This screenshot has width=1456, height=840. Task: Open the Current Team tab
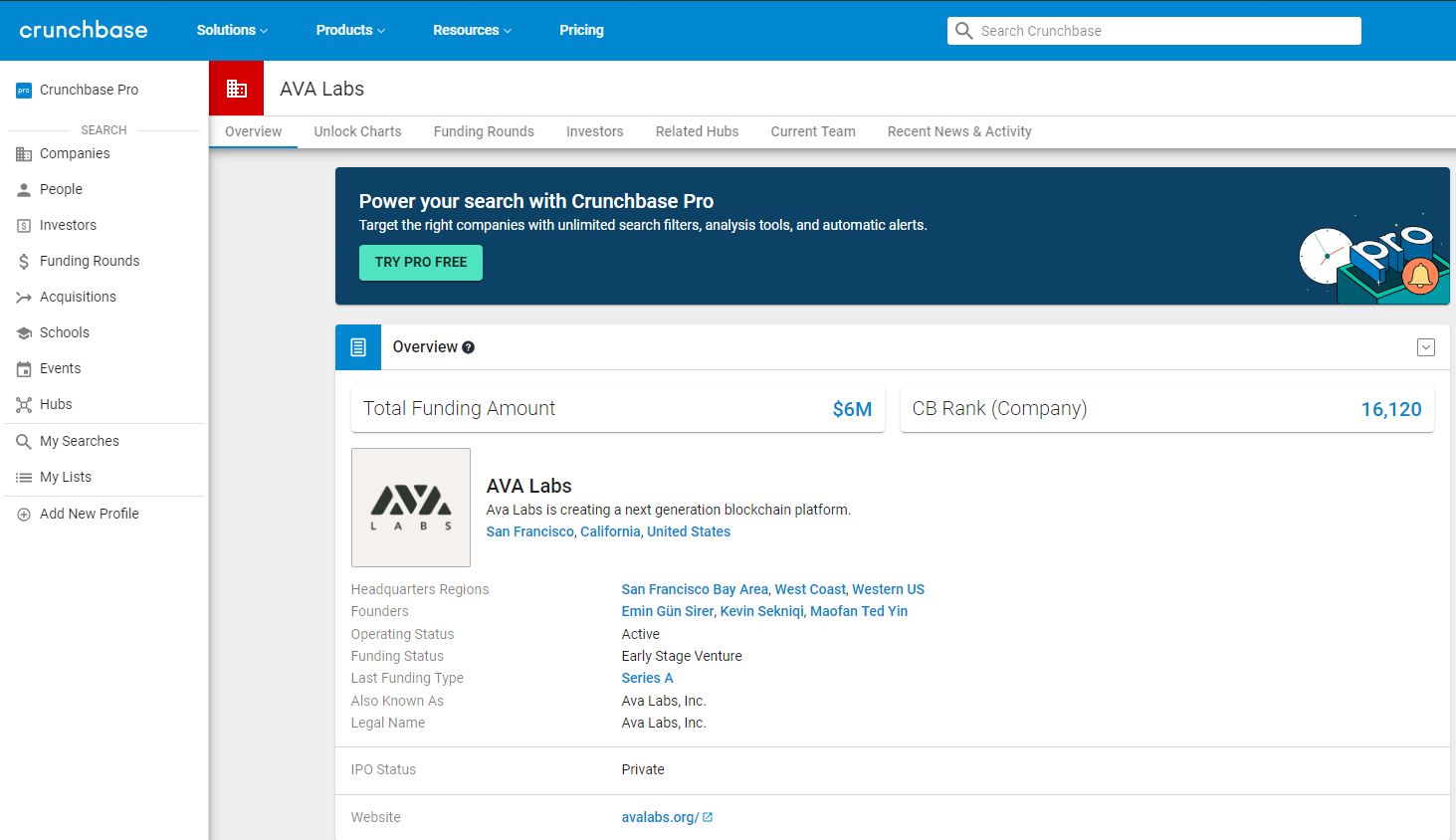pyautogui.click(x=813, y=131)
